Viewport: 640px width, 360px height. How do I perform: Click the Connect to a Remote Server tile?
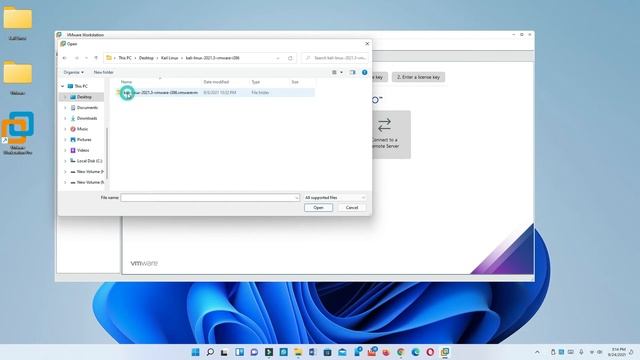[390, 134]
